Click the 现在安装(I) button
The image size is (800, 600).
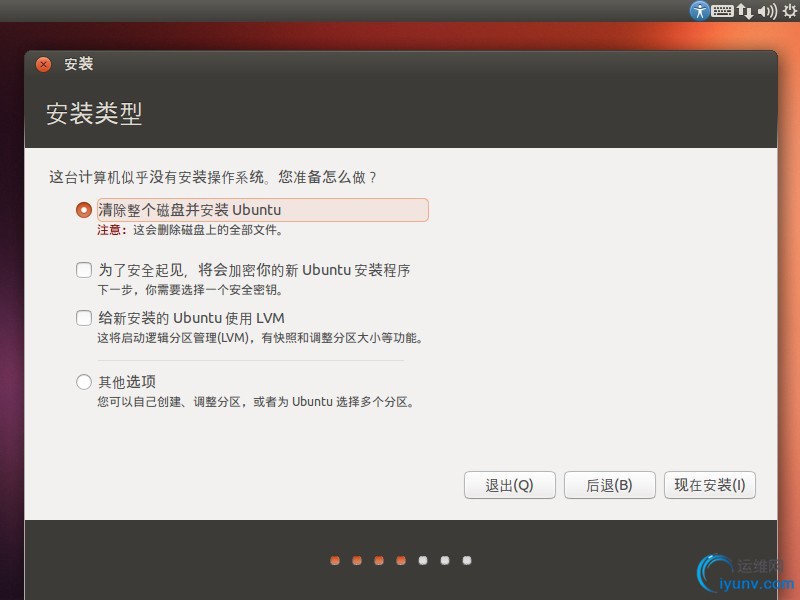[x=710, y=485]
